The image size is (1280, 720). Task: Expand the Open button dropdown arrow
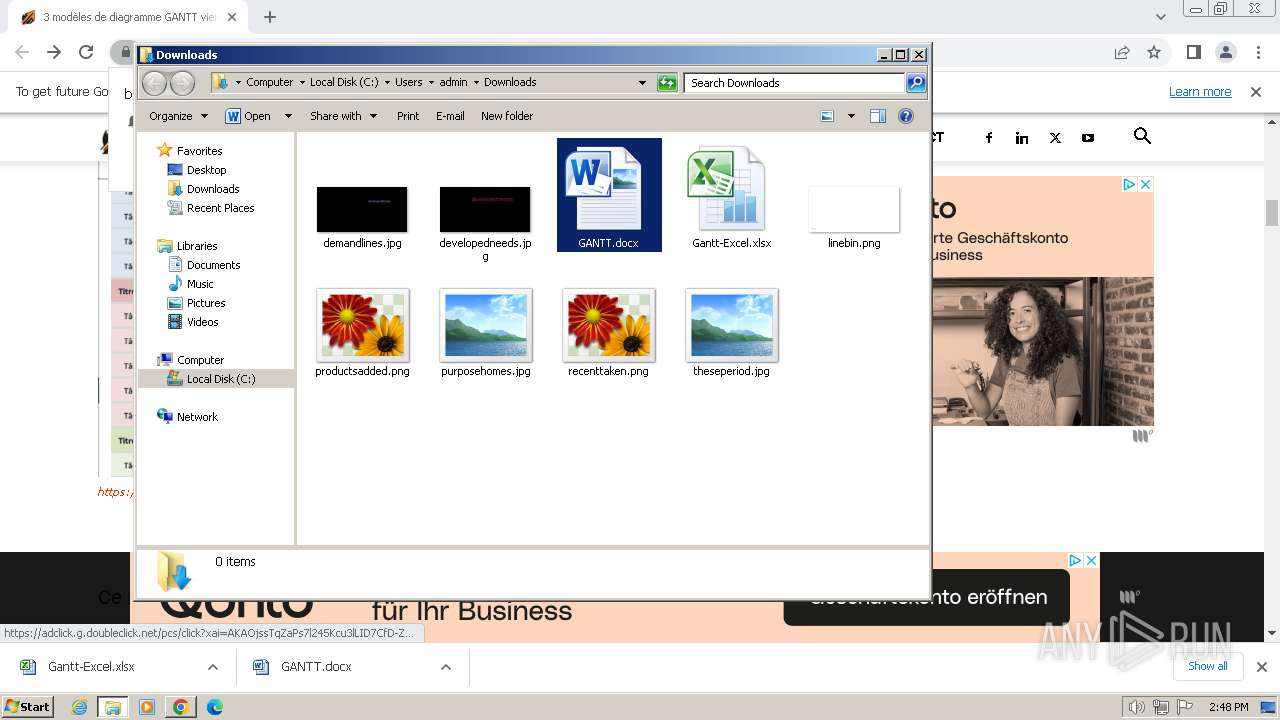pos(288,116)
